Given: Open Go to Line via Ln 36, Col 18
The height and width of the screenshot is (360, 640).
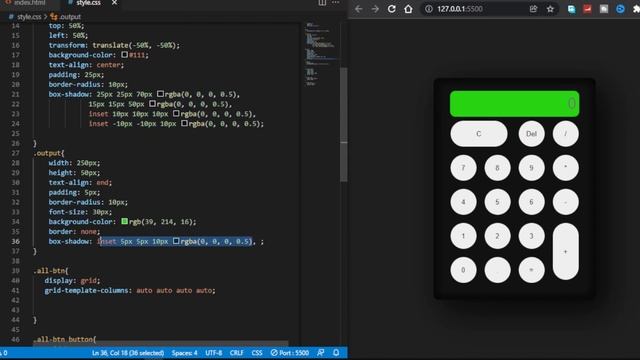Looking at the screenshot, I should point(128,353).
